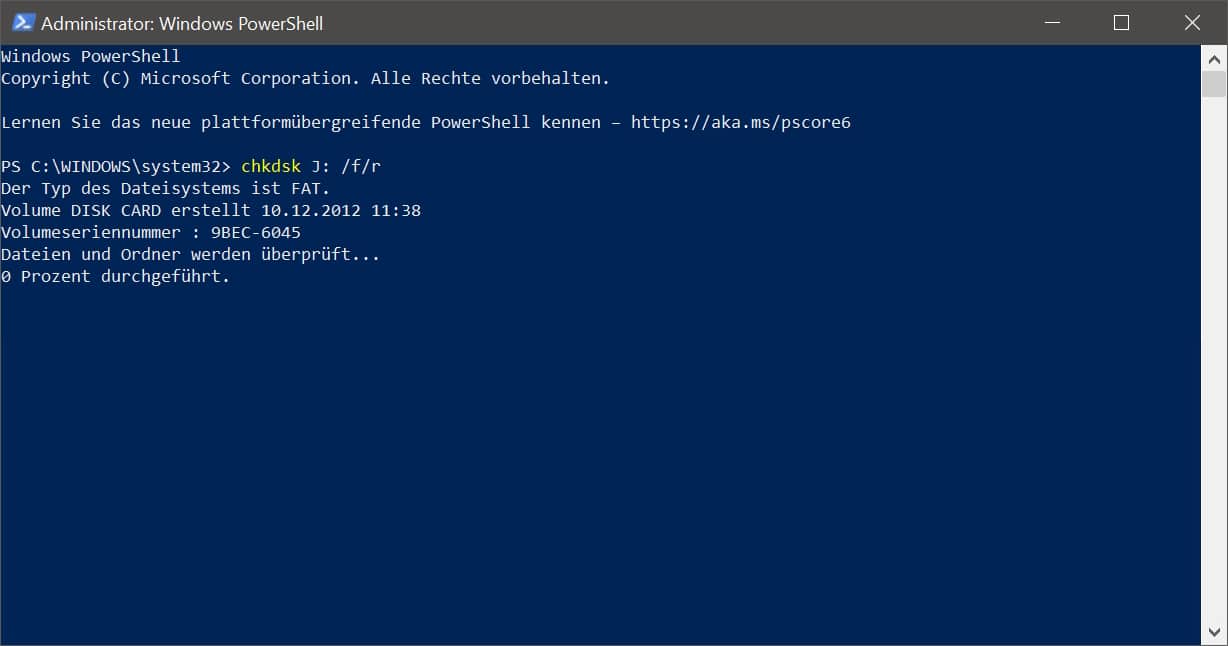This screenshot has height=646, width=1228.
Task: Click 'Dateien und Ordner werden überprüft...' line
Action: click(190, 254)
